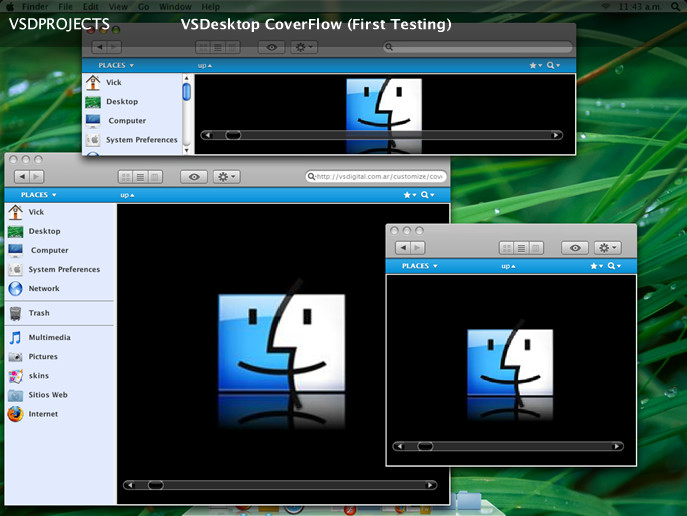Switch to column view in the main window
The width and height of the screenshot is (687, 516).
pos(155,177)
